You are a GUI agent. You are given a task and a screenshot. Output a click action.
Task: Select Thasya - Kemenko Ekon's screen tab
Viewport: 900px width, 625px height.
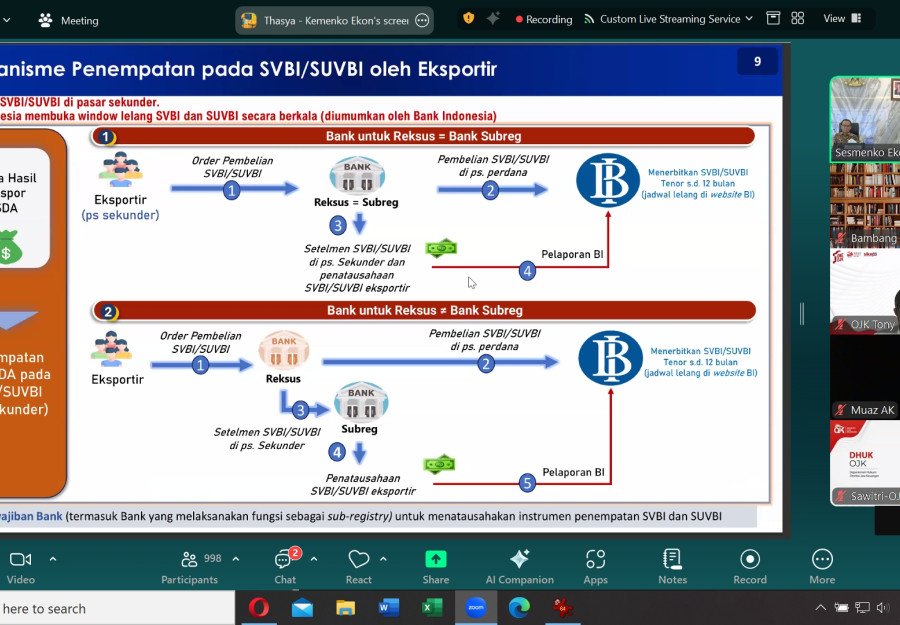(334, 21)
